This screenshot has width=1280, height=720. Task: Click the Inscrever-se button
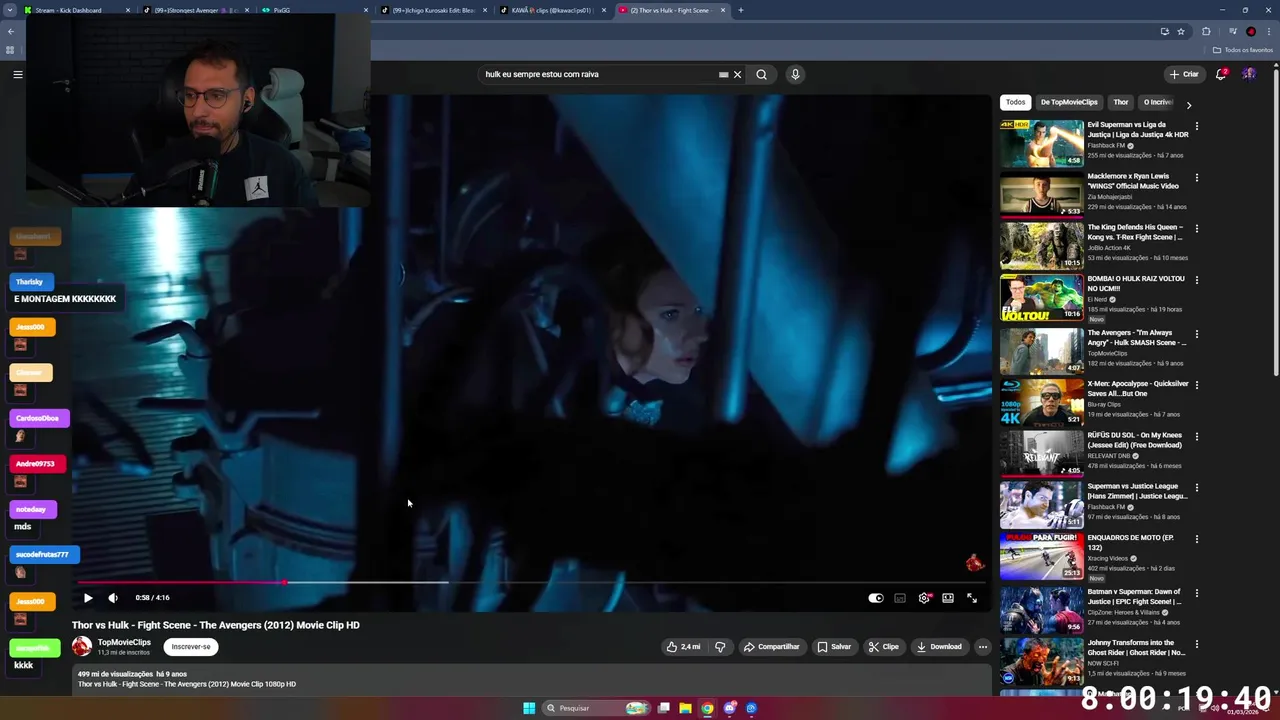191,647
